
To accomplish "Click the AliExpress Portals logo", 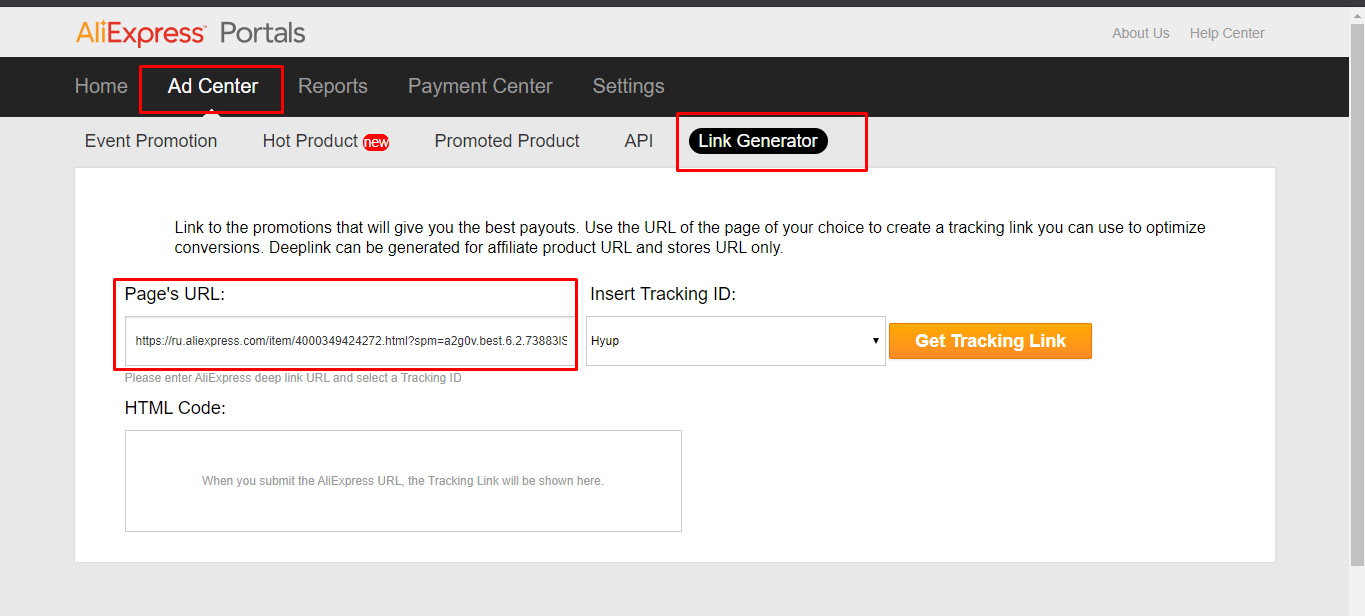I will 190,33.
